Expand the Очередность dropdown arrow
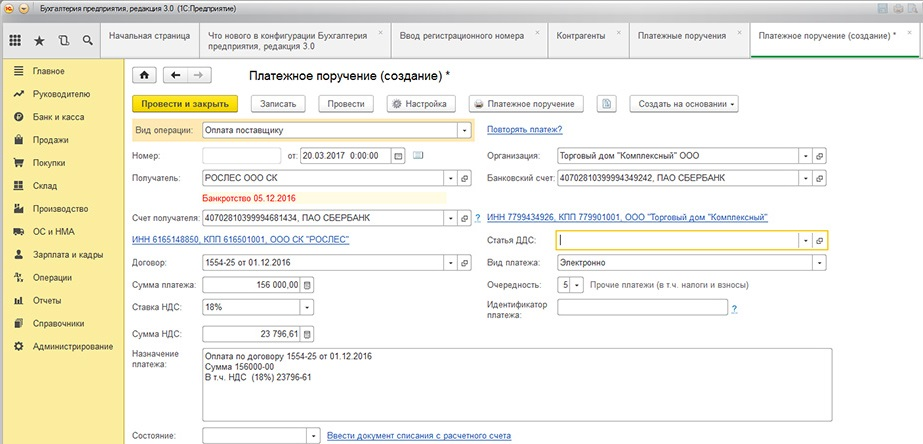Viewport: 923px width, 444px height. (x=577, y=285)
